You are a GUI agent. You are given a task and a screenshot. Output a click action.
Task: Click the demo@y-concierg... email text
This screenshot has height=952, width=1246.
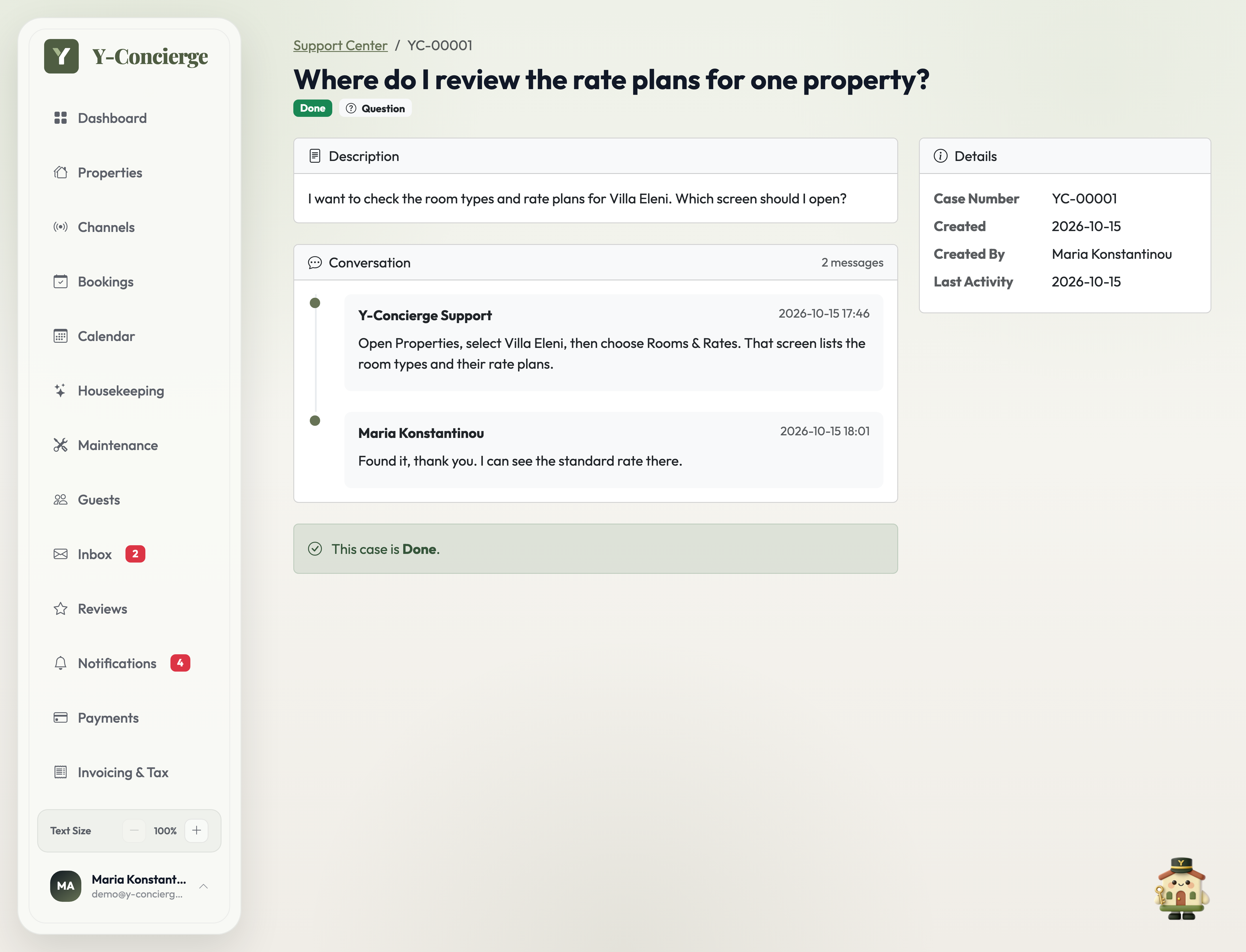coord(137,894)
